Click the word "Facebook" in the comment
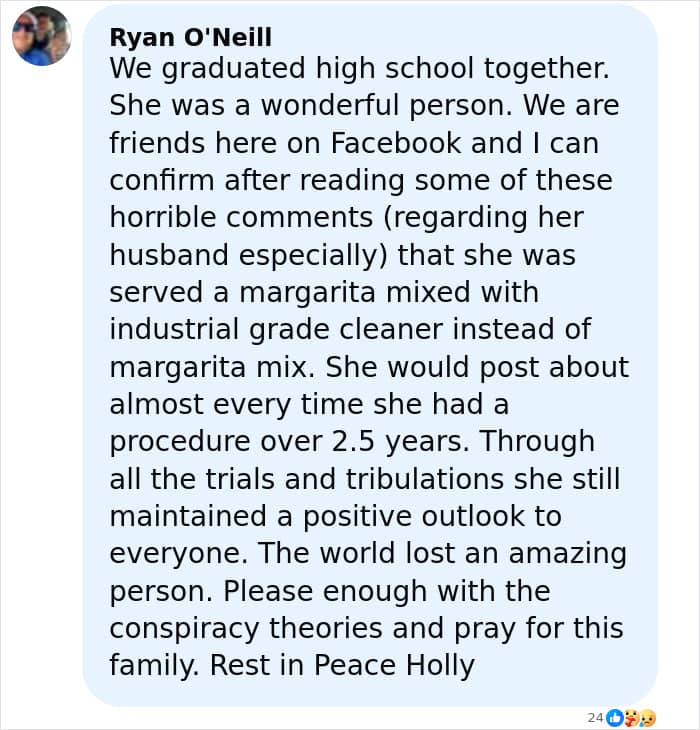700x730 pixels. (391, 142)
